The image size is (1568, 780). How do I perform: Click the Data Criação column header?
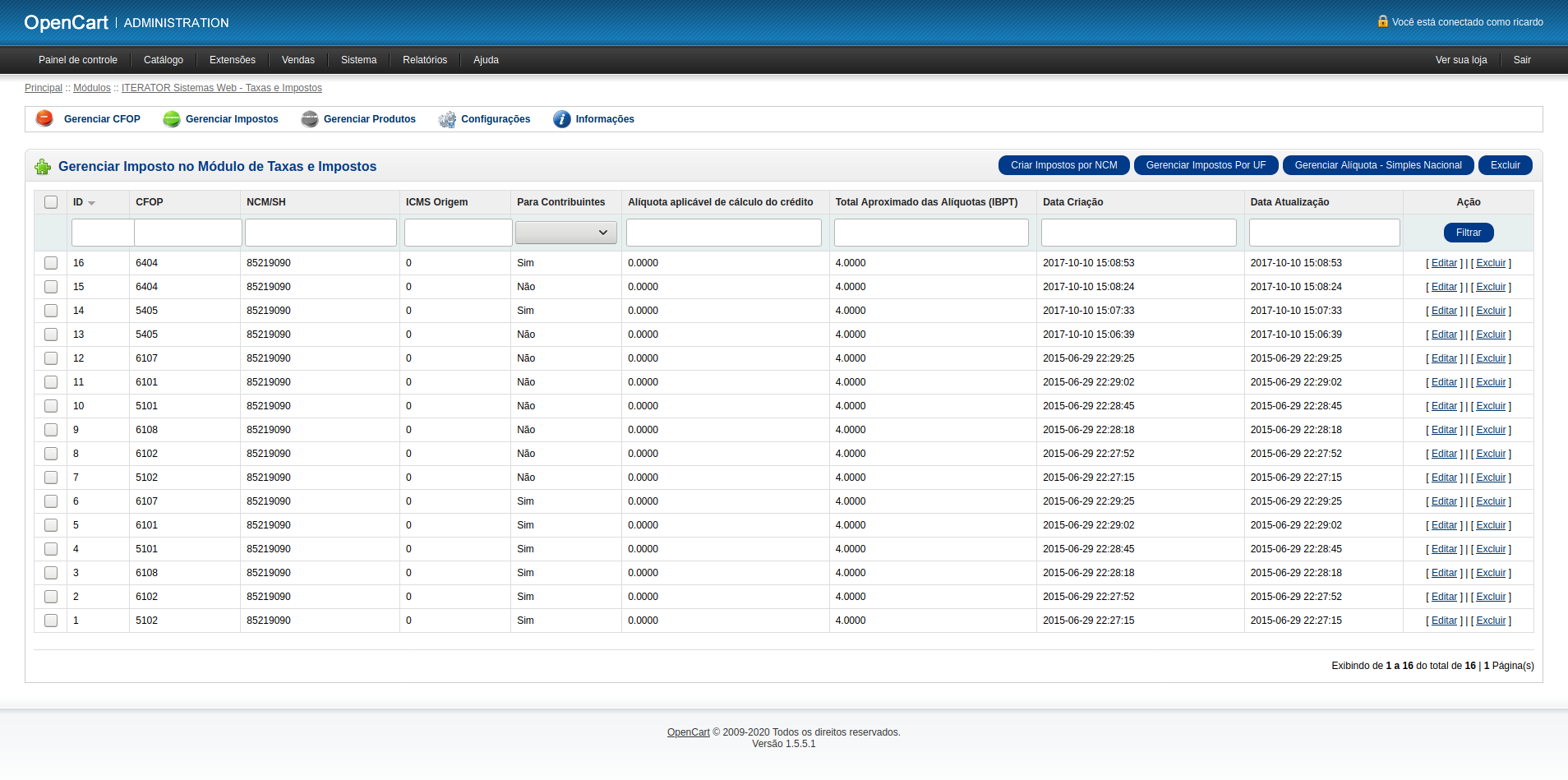click(x=1073, y=202)
